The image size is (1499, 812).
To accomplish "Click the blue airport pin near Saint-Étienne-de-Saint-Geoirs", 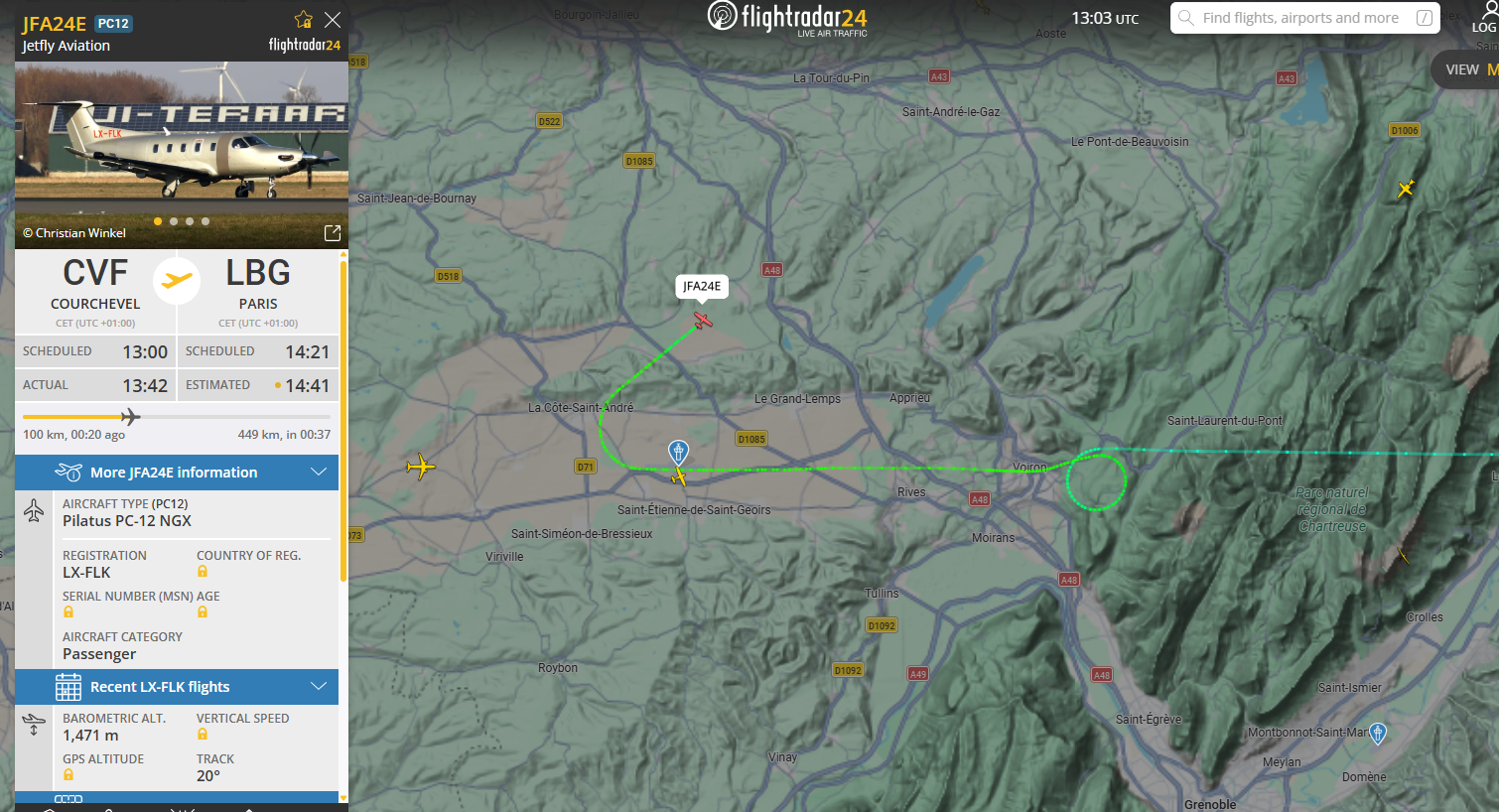I will 678,453.
